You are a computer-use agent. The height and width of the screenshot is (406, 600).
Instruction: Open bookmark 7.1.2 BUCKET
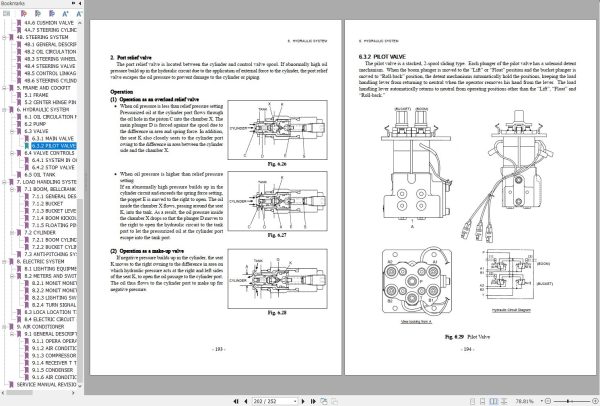pyautogui.click(x=47, y=204)
